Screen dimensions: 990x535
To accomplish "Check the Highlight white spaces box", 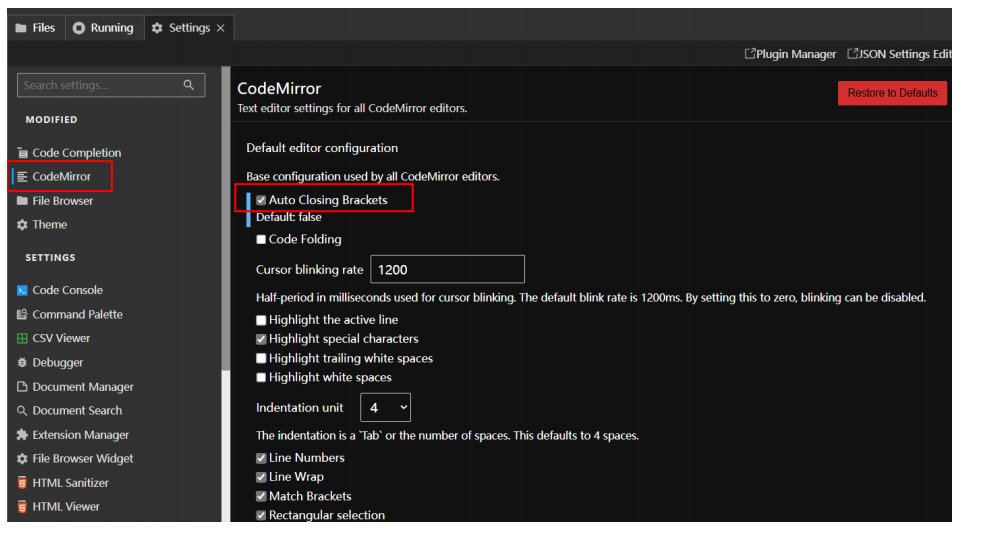I will pos(261,378).
